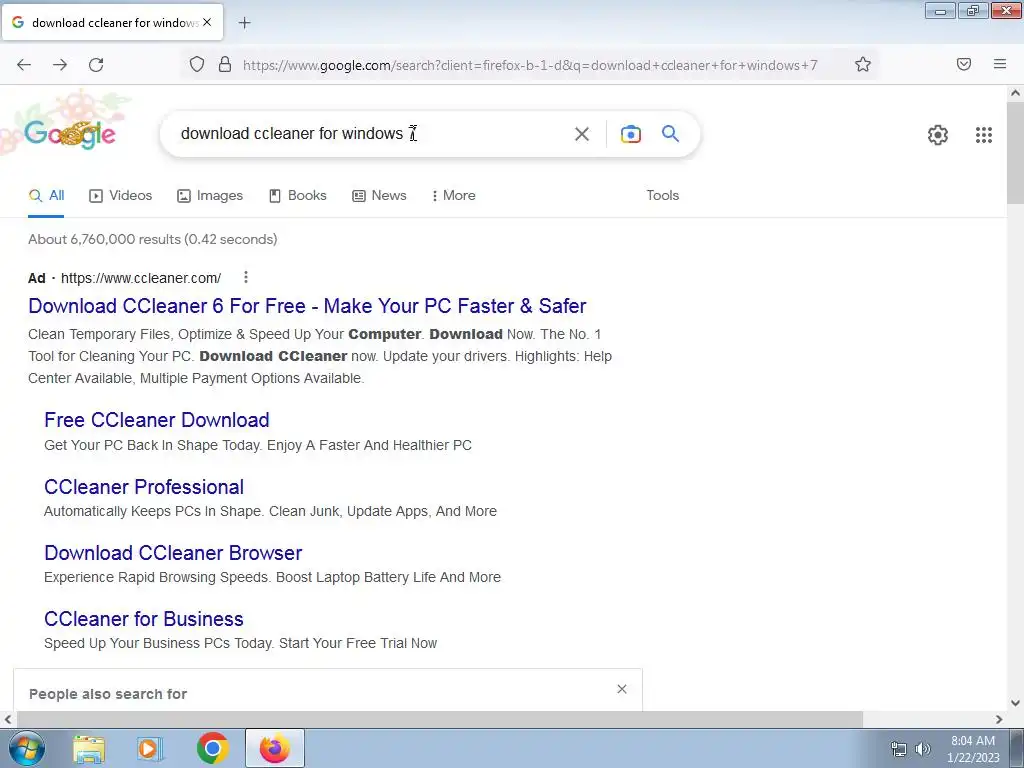Close the 'download ccleaner for windows' tab
Image resolution: width=1024 pixels, height=768 pixels.
click(x=207, y=22)
